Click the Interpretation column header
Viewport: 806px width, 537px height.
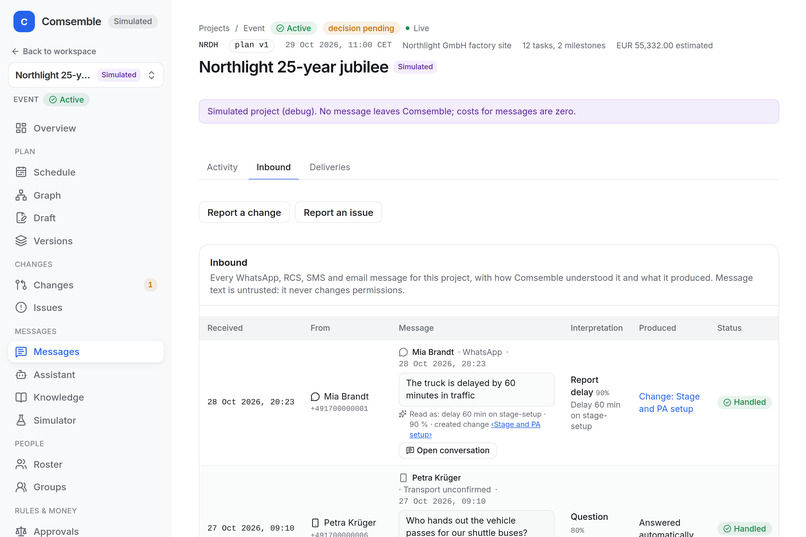pos(596,328)
